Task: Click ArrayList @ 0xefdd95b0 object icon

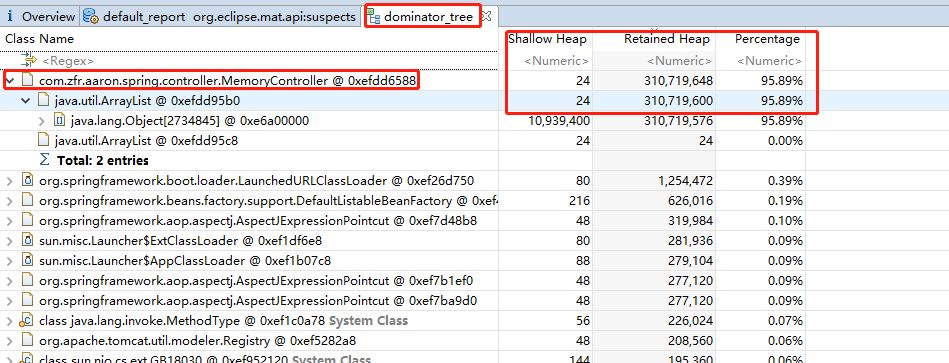Action: (43, 100)
